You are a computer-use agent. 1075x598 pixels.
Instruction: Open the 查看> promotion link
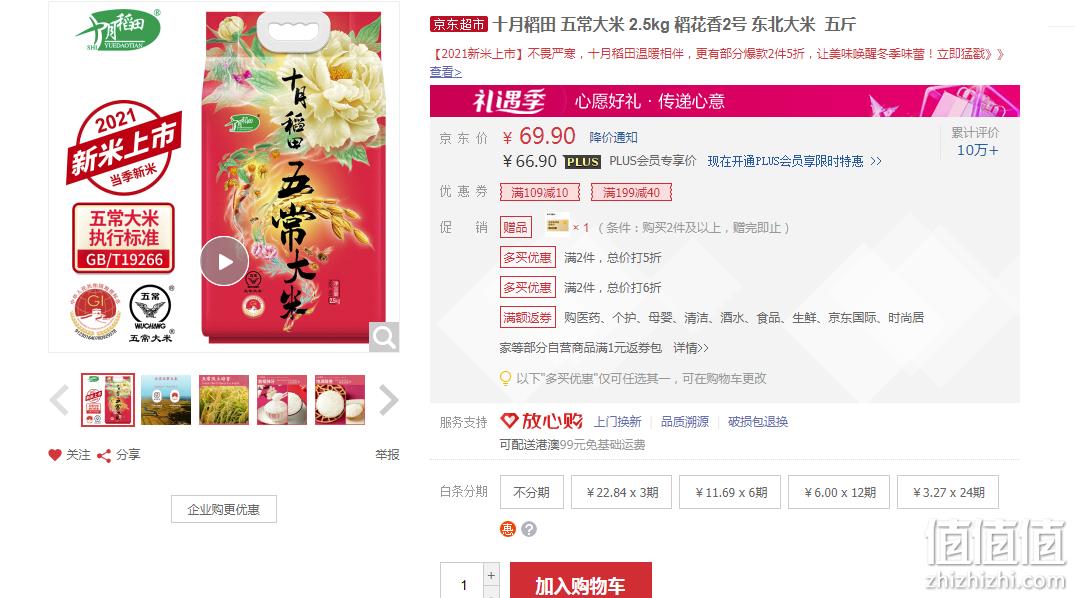[x=446, y=72]
